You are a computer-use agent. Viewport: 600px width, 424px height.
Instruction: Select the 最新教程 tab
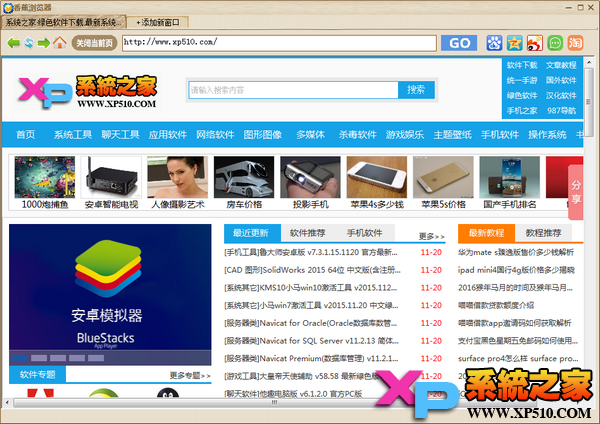coord(486,233)
